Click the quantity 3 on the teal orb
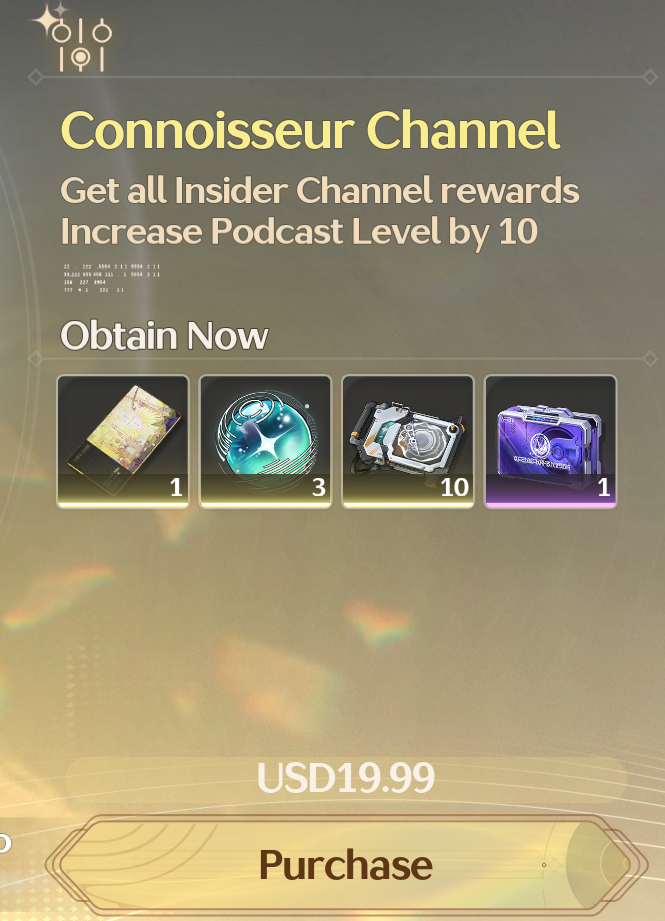The height and width of the screenshot is (921, 665). coord(318,487)
